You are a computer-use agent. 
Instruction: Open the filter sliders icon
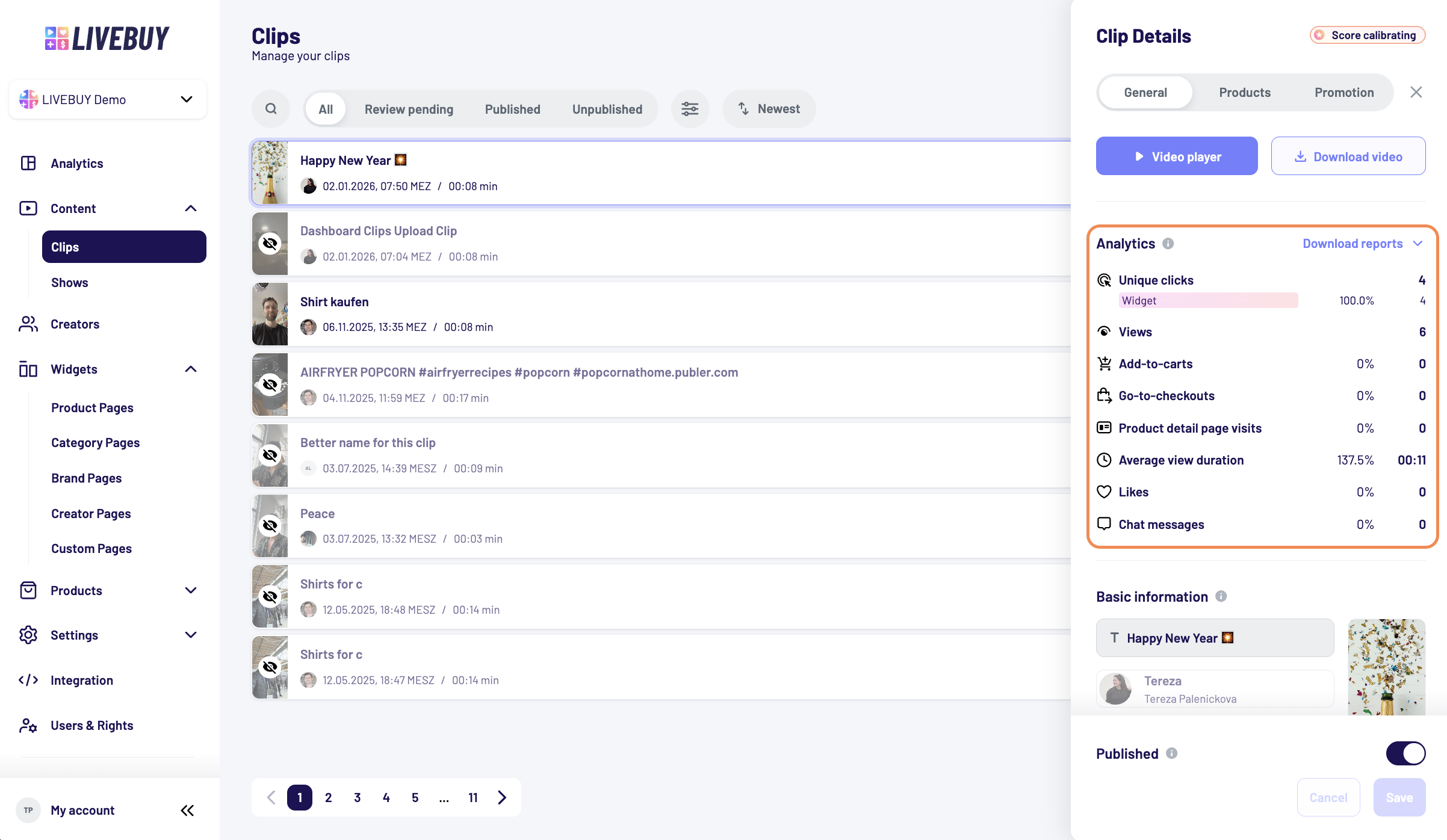click(690, 109)
